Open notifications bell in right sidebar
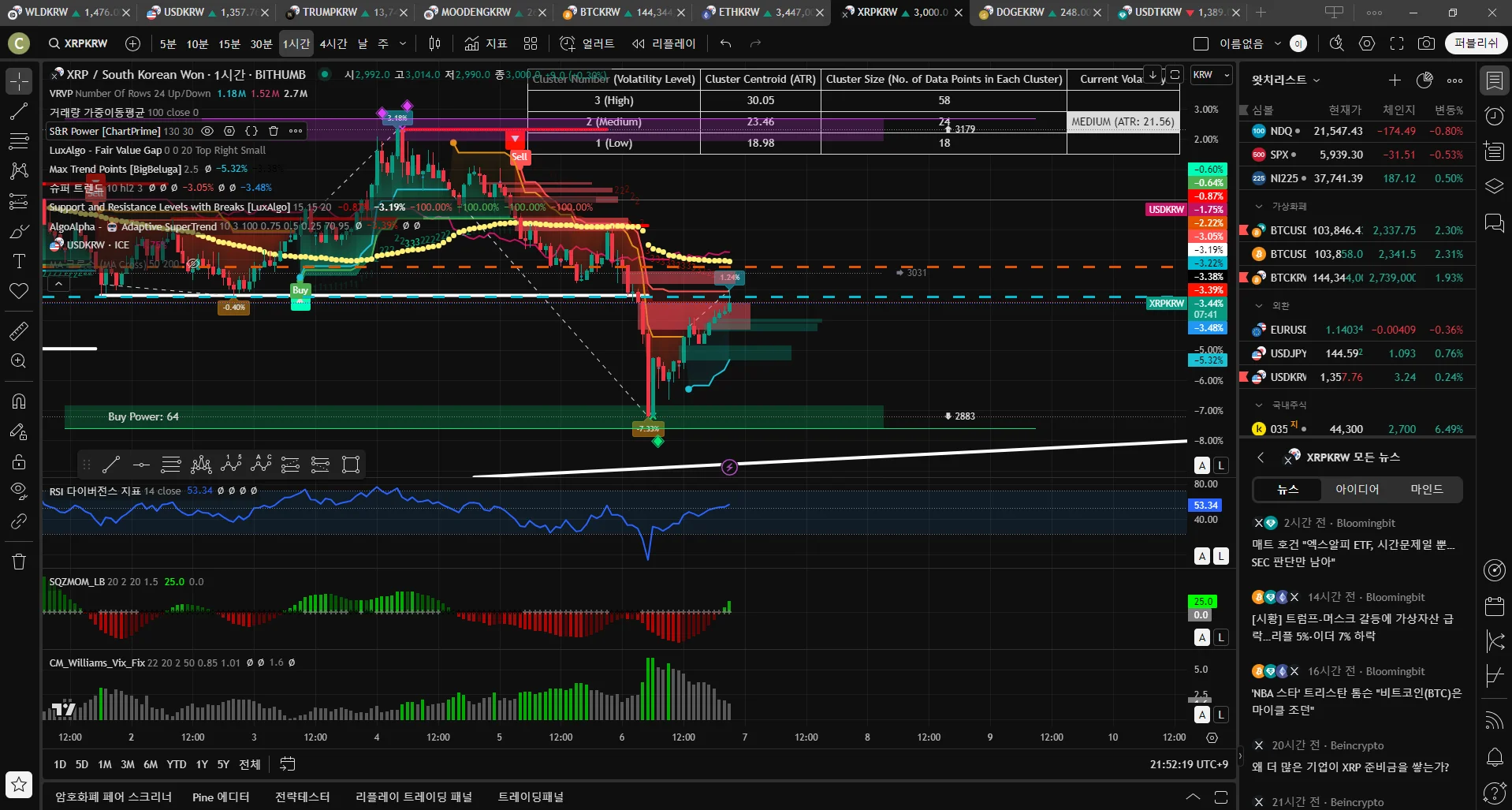The width and height of the screenshot is (1512, 810). pyautogui.click(x=1494, y=757)
